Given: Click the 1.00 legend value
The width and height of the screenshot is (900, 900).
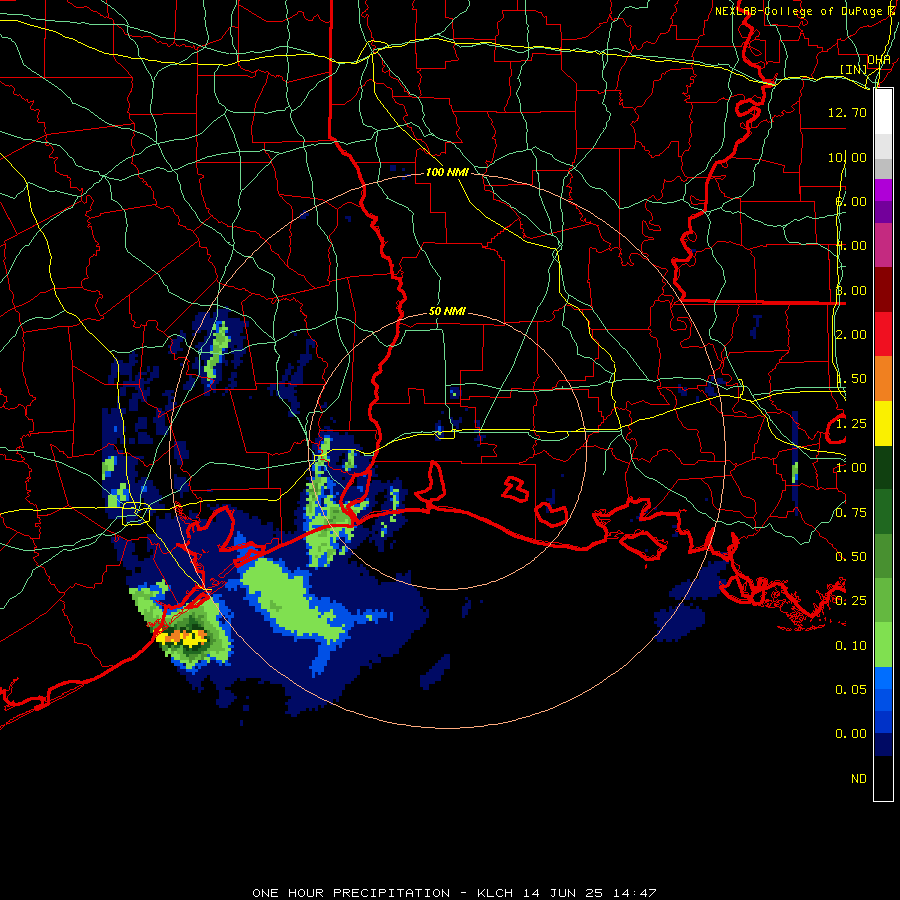Looking at the screenshot, I should click(851, 468).
